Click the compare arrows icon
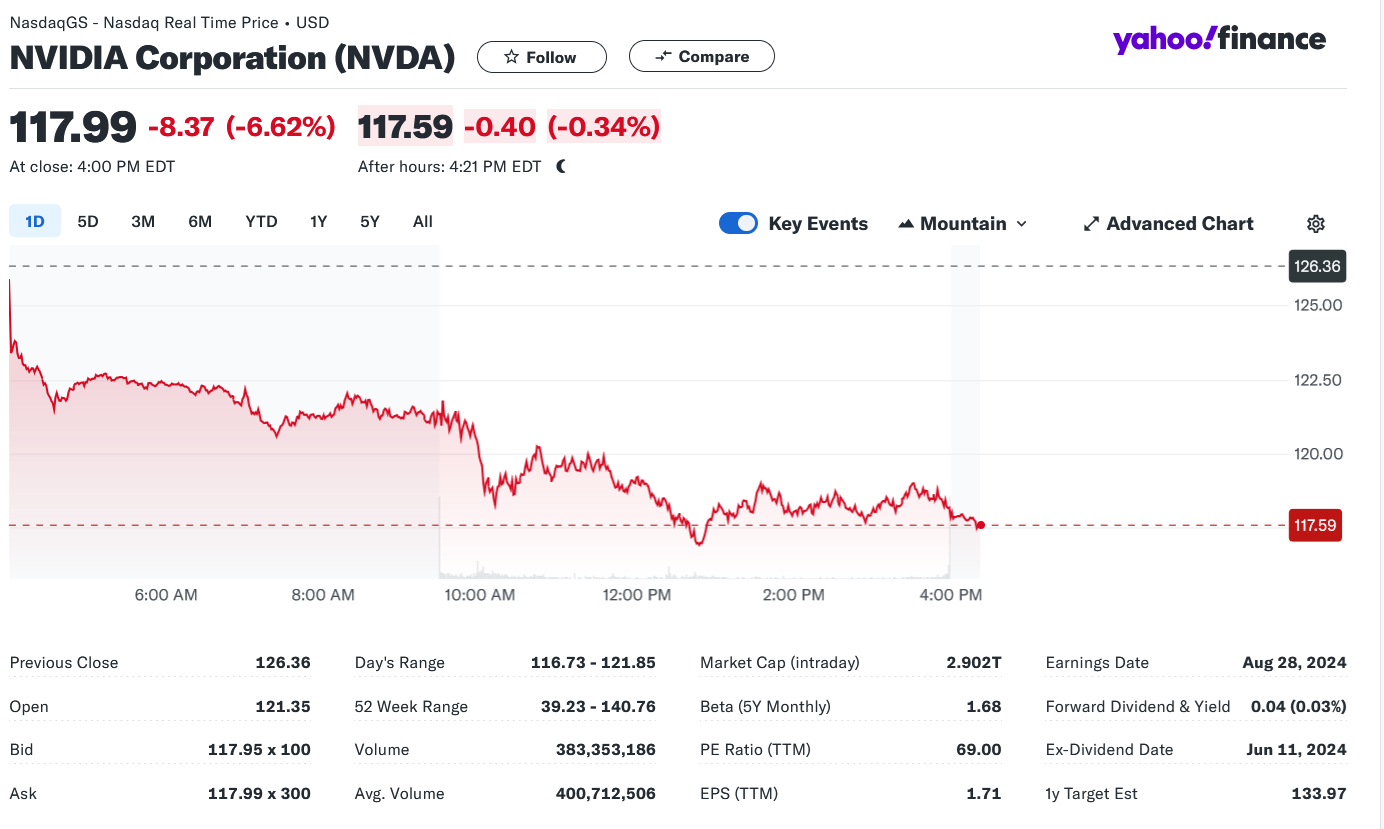 pos(663,57)
